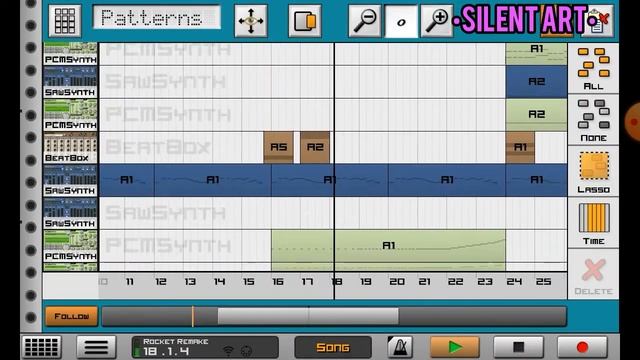Select All patterns button

click(593, 68)
